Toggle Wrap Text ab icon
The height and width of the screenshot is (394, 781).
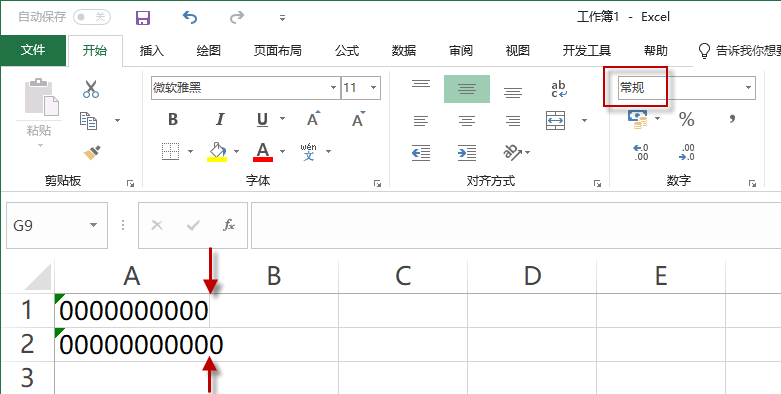(x=559, y=89)
